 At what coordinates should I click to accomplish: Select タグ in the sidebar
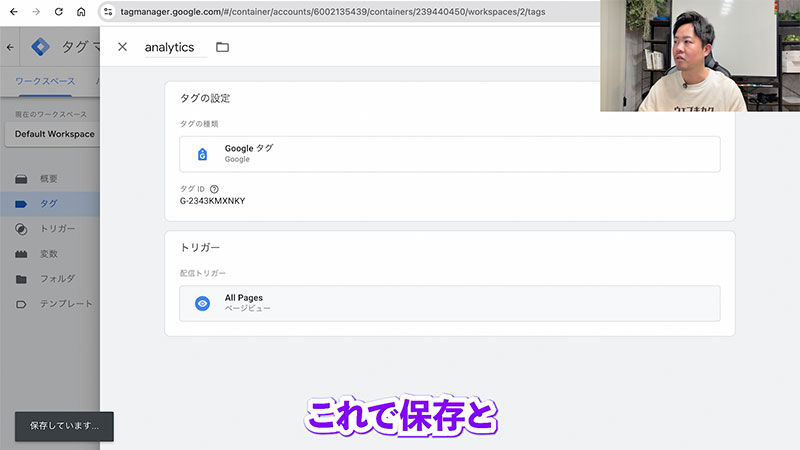pyautogui.click(x=50, y=204)
